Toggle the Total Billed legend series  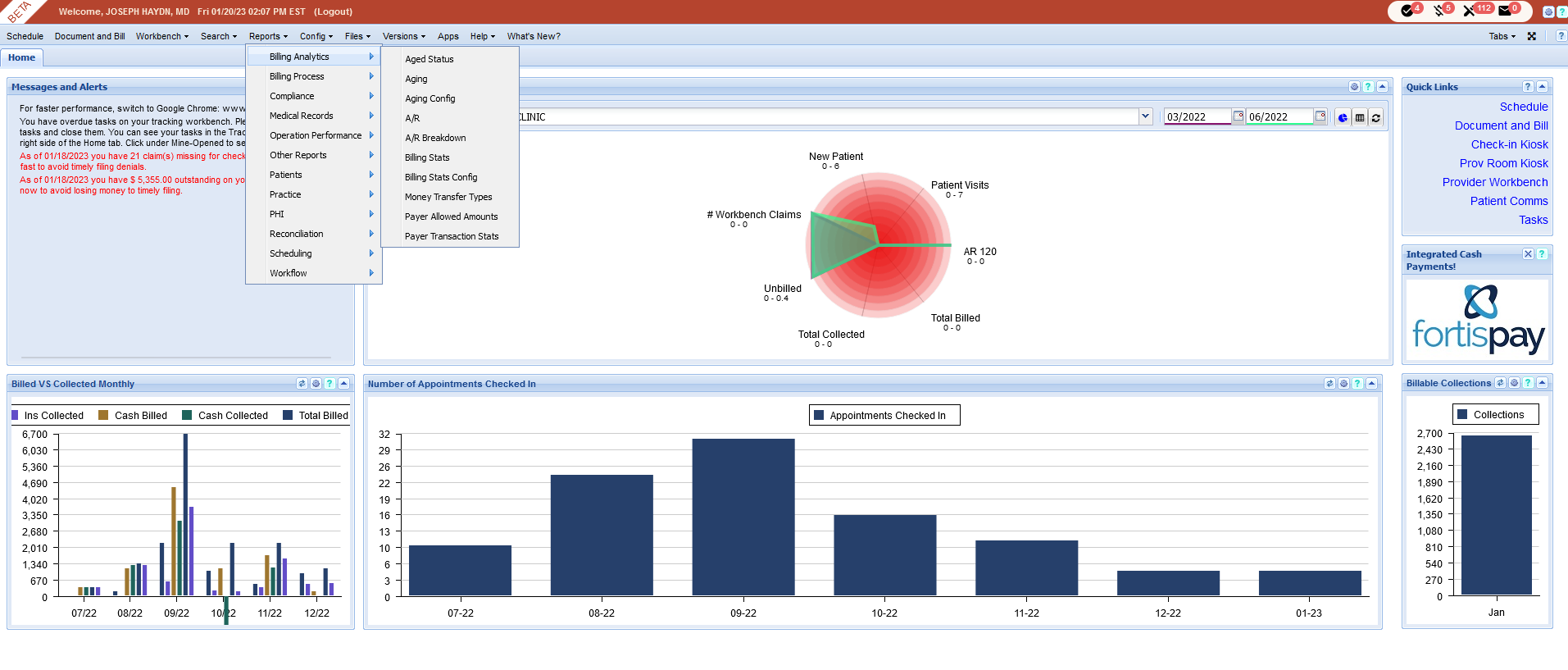316,416
